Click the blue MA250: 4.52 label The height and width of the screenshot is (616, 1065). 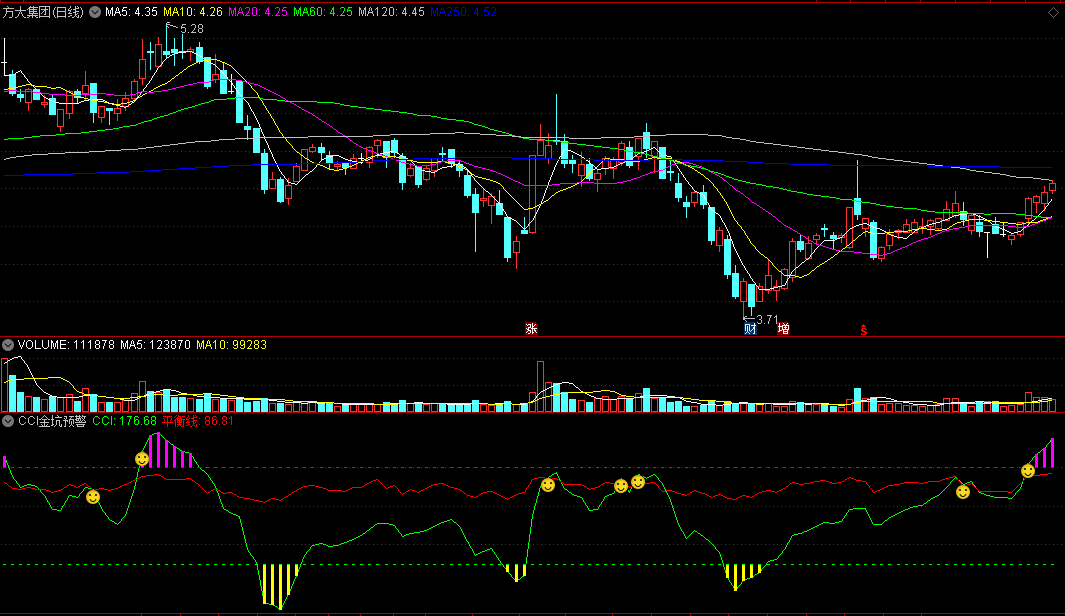463,12
